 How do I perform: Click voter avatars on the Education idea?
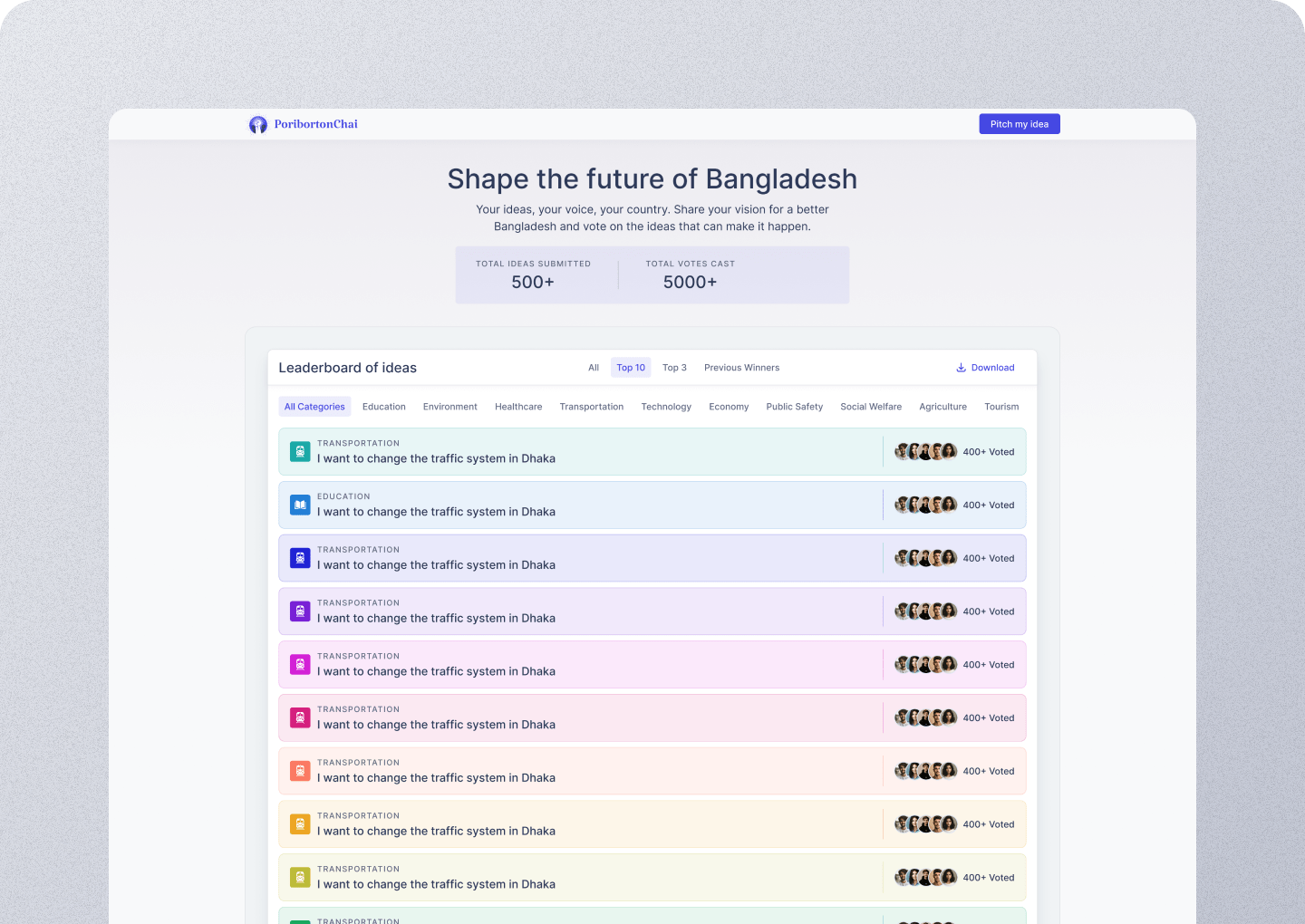pos(925,505)
